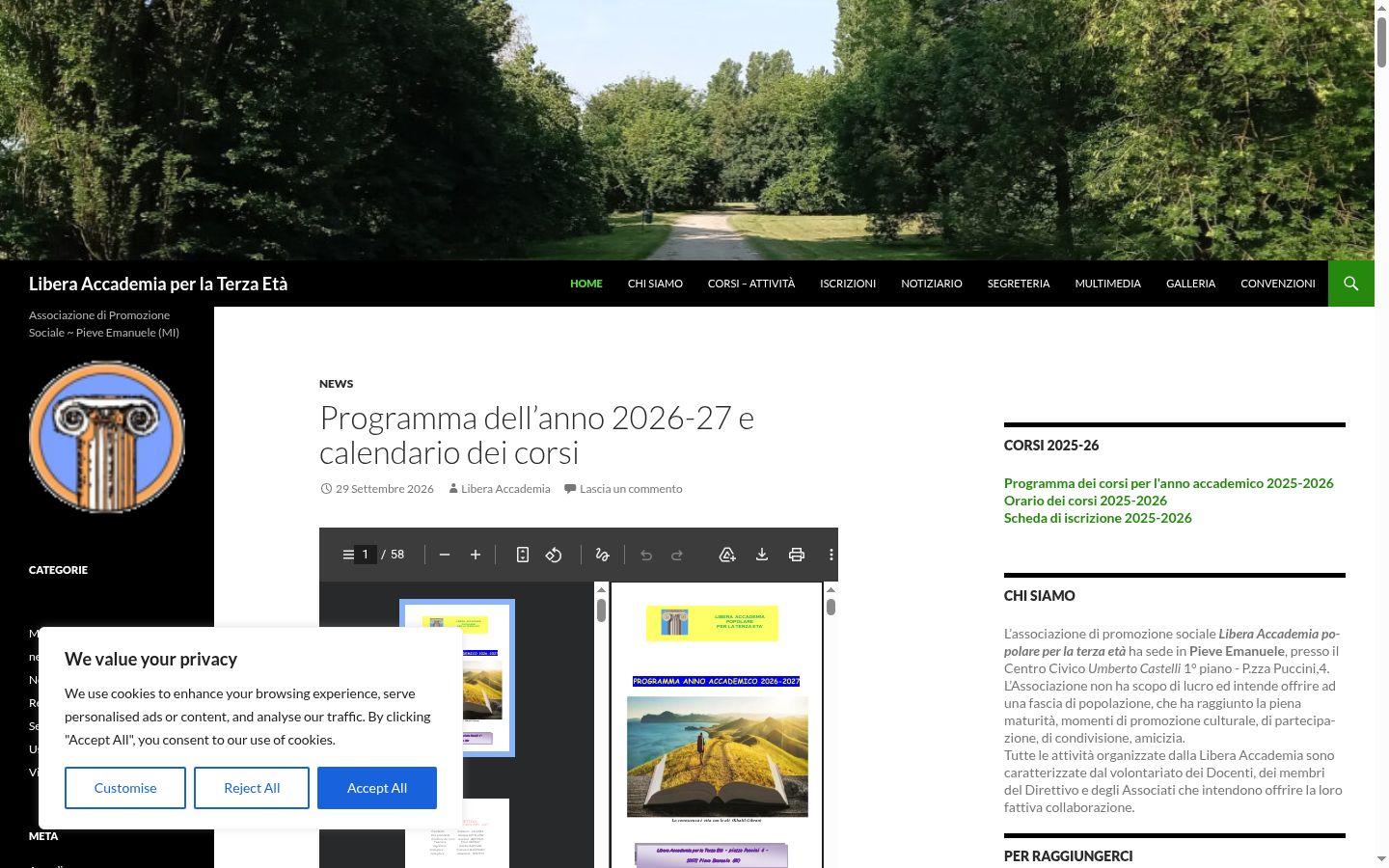Viewport: 1389px width, 868px height.
Task: Toggle the PDF sidebar menu icon
Action: pyautogui.click(x=348, y=555)
